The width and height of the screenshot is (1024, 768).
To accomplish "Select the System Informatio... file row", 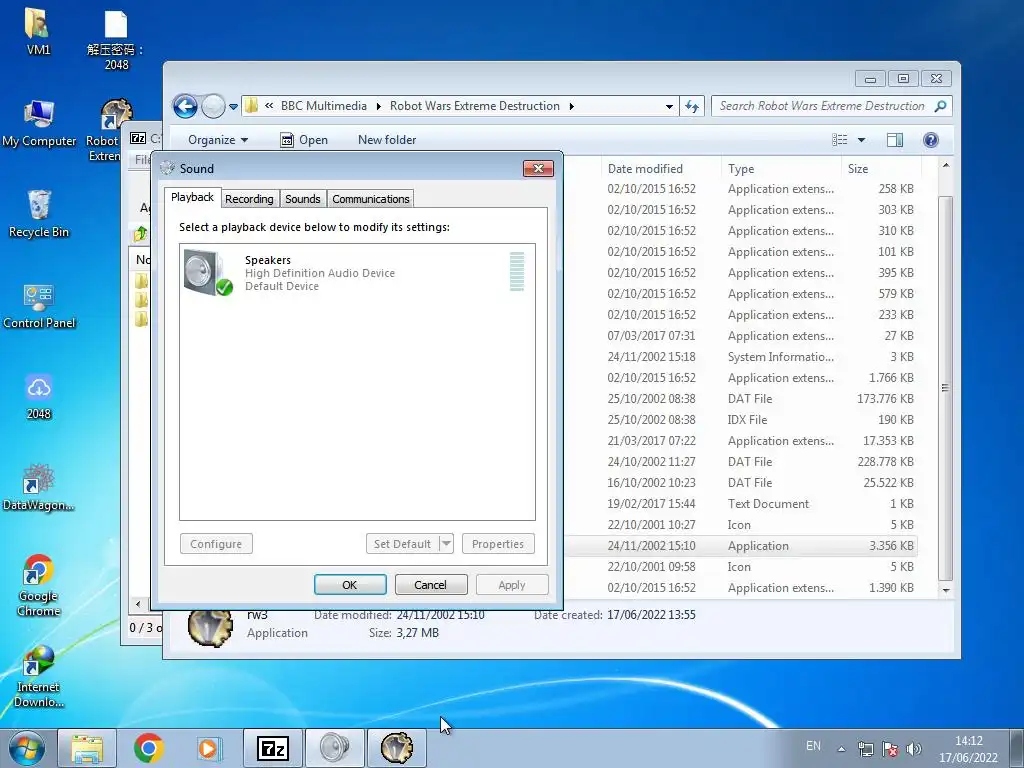I will pos(741,357).
